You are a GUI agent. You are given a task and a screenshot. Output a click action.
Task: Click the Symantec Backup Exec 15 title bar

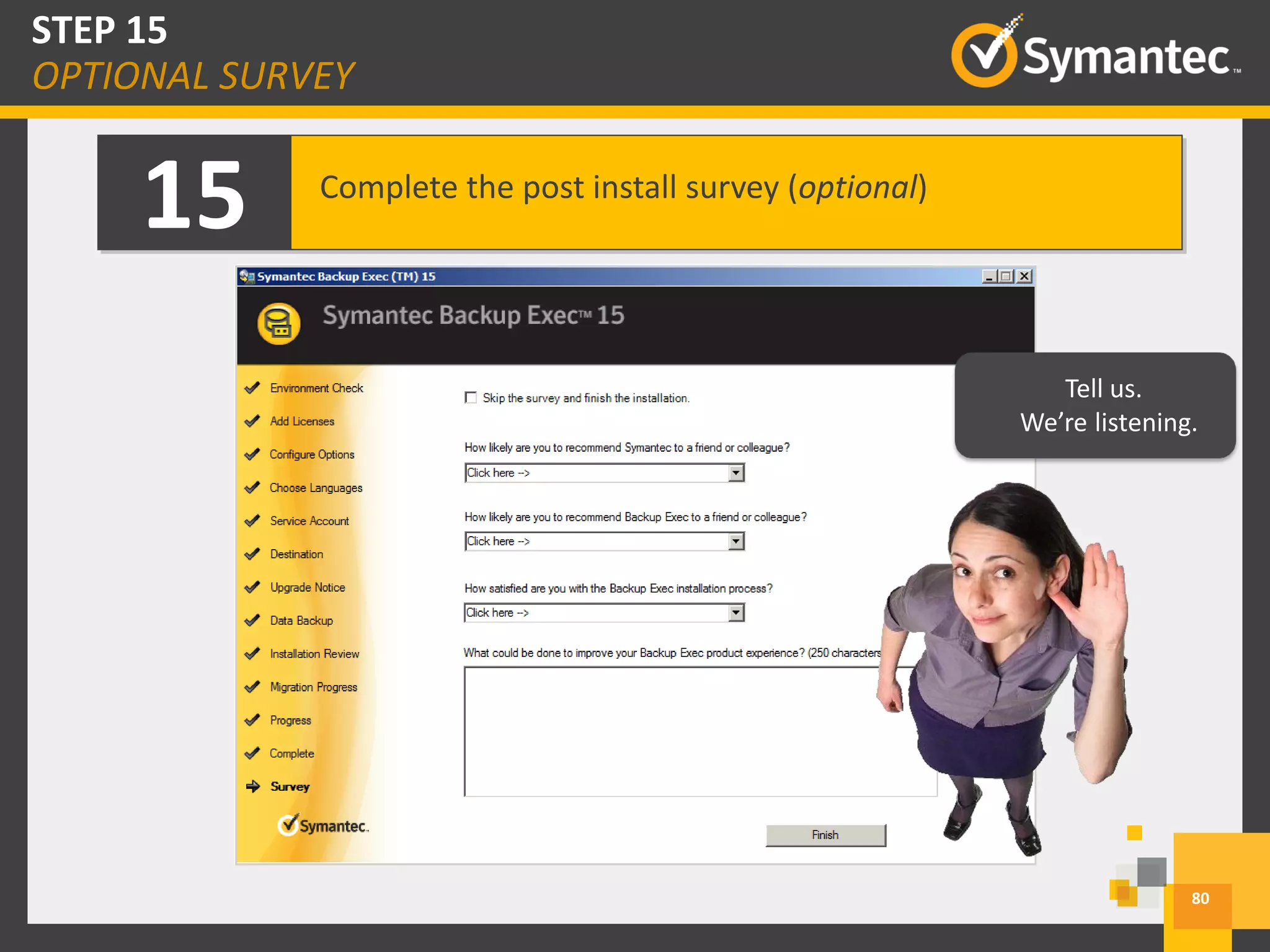tap(636, 276)
